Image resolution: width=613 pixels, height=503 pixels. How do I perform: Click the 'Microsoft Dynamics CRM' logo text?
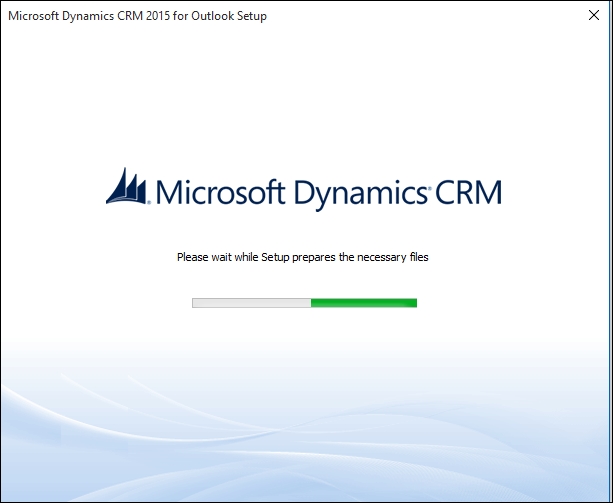[329, 193]
